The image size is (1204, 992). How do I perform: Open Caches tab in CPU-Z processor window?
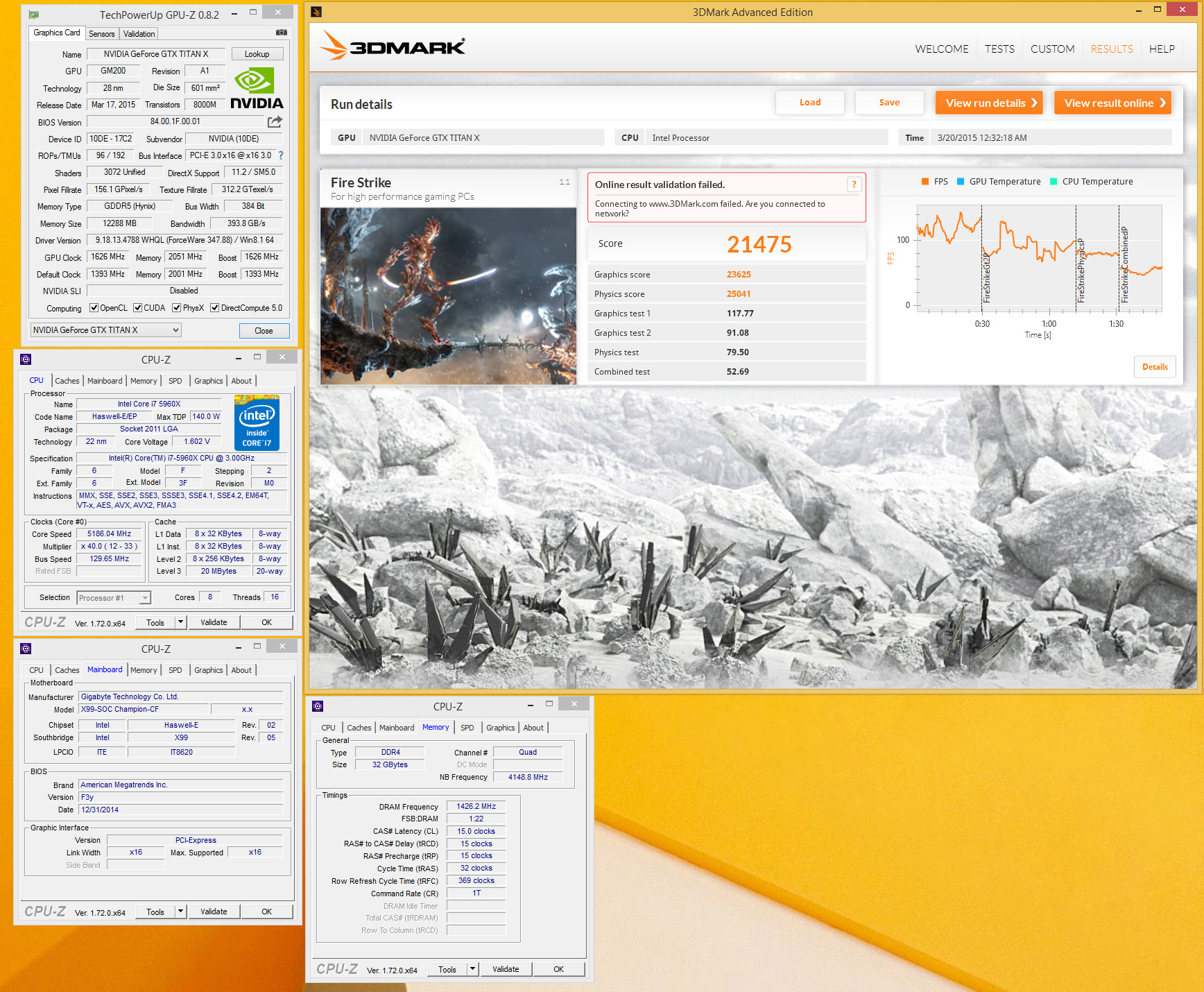pos(67,381)
